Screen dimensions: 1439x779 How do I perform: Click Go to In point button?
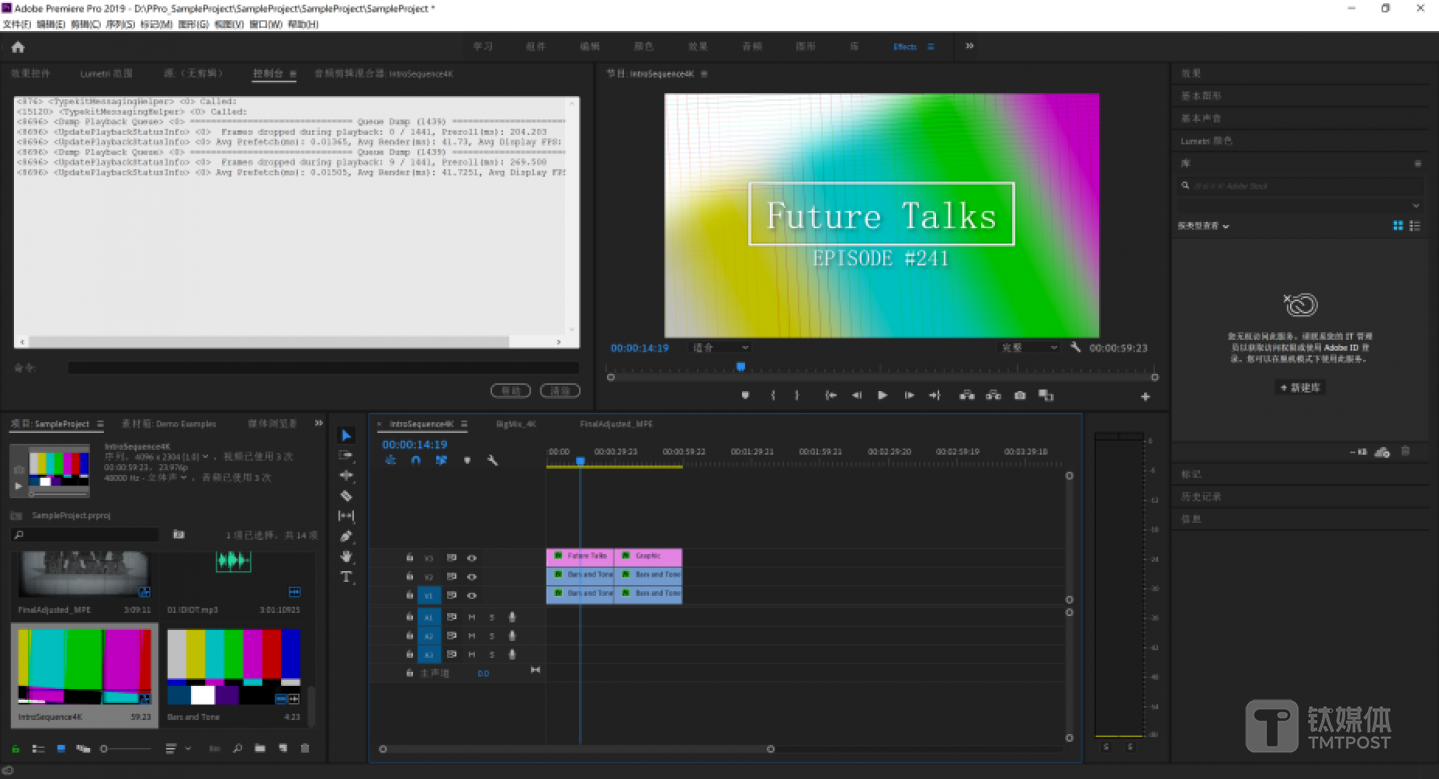tap(830, 395)
